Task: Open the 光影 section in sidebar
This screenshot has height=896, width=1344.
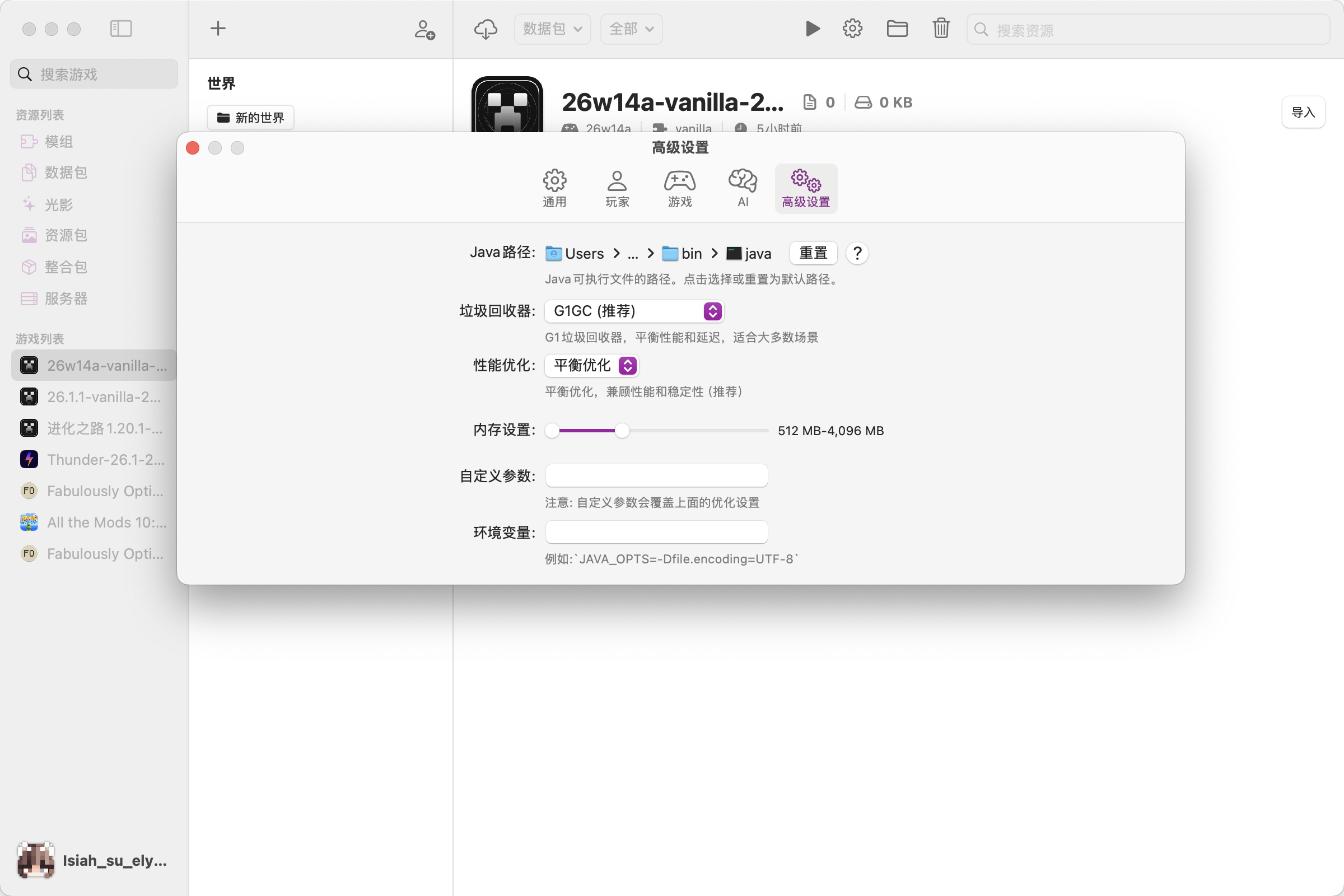Action: tap(59, 204)
